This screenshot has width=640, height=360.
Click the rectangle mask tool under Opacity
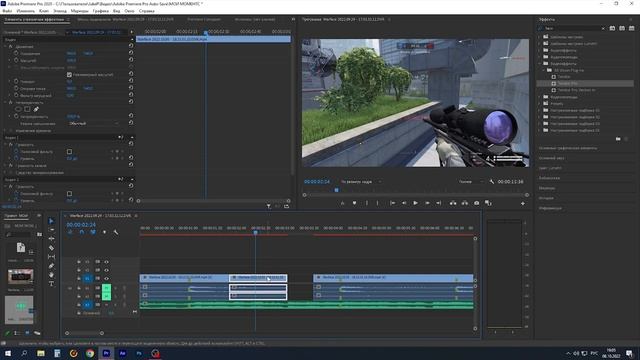(27, 109)
